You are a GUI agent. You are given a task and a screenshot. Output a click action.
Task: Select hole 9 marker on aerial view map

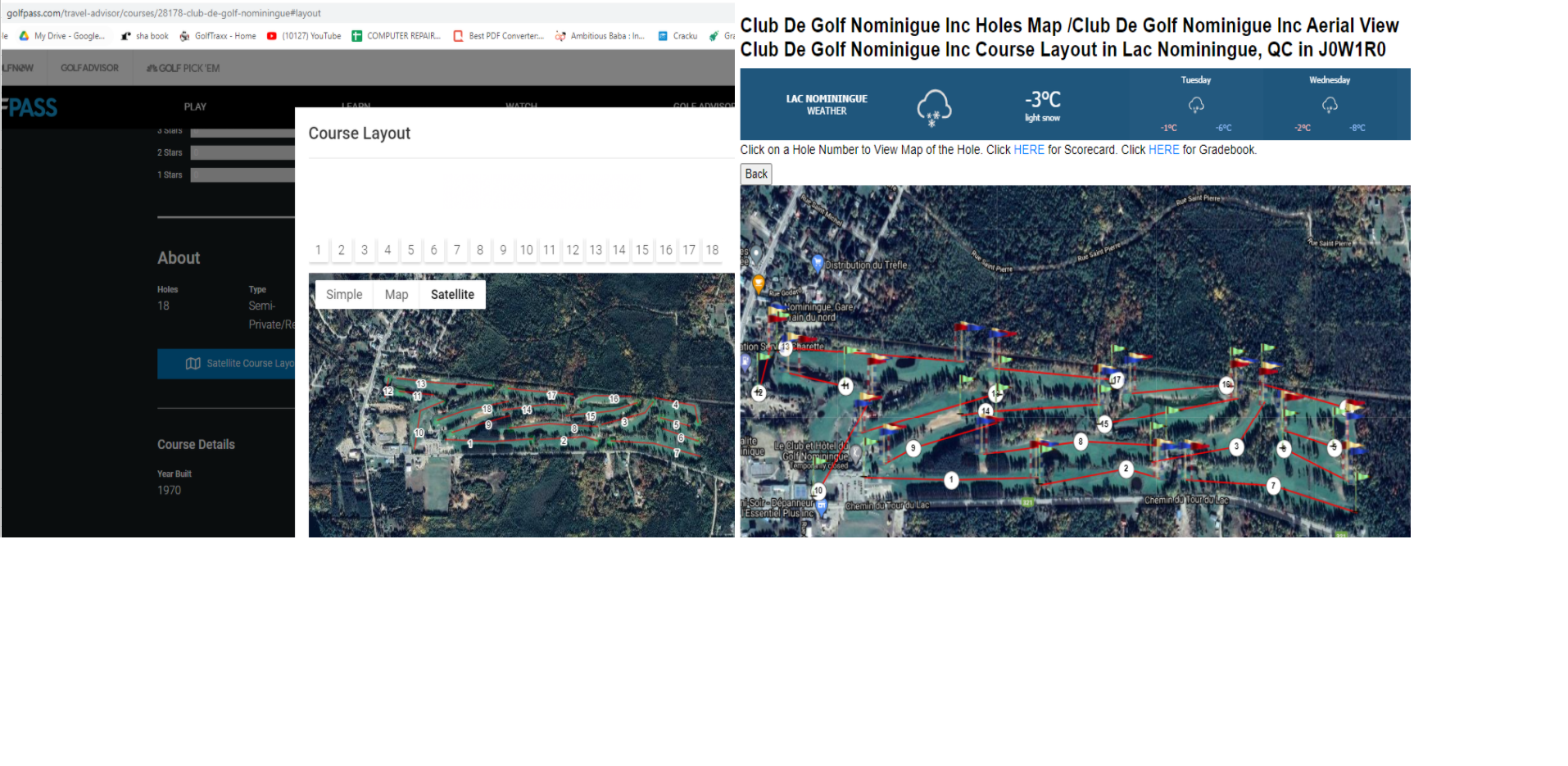click(913, 448)
